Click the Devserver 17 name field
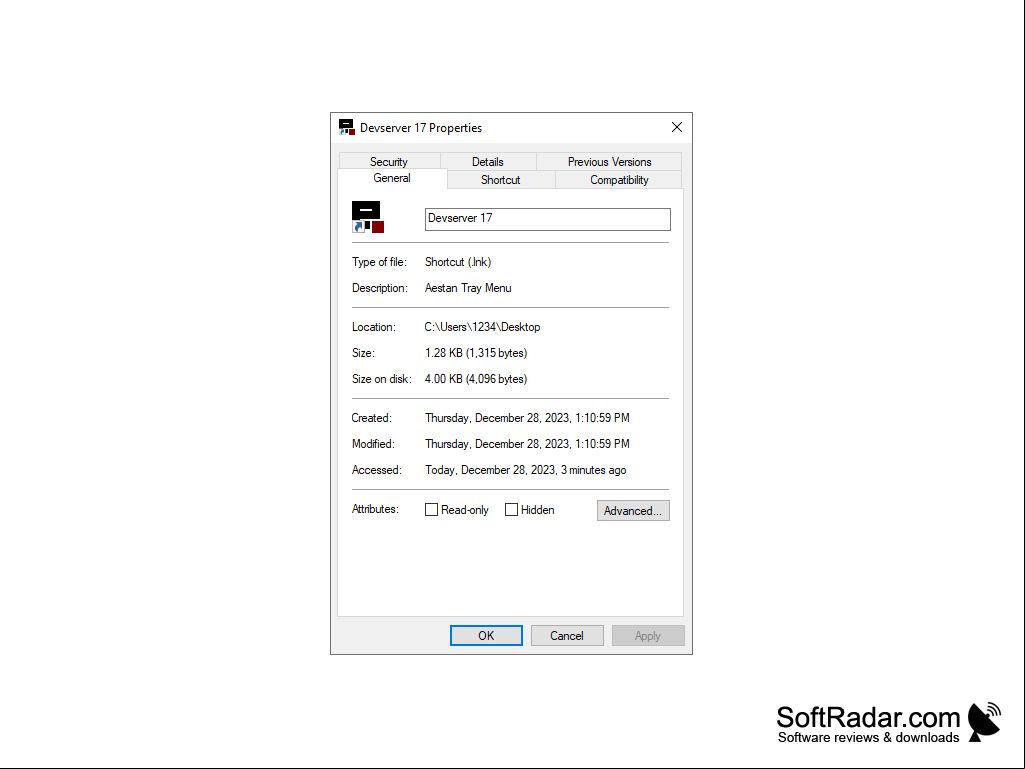Viewport: 1025px width, 769px height. click(x=548, y=219)
